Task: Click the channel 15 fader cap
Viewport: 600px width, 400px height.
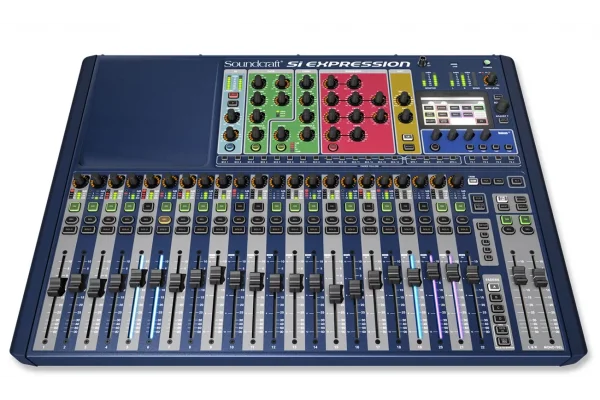Action: (x=336, y=294)
